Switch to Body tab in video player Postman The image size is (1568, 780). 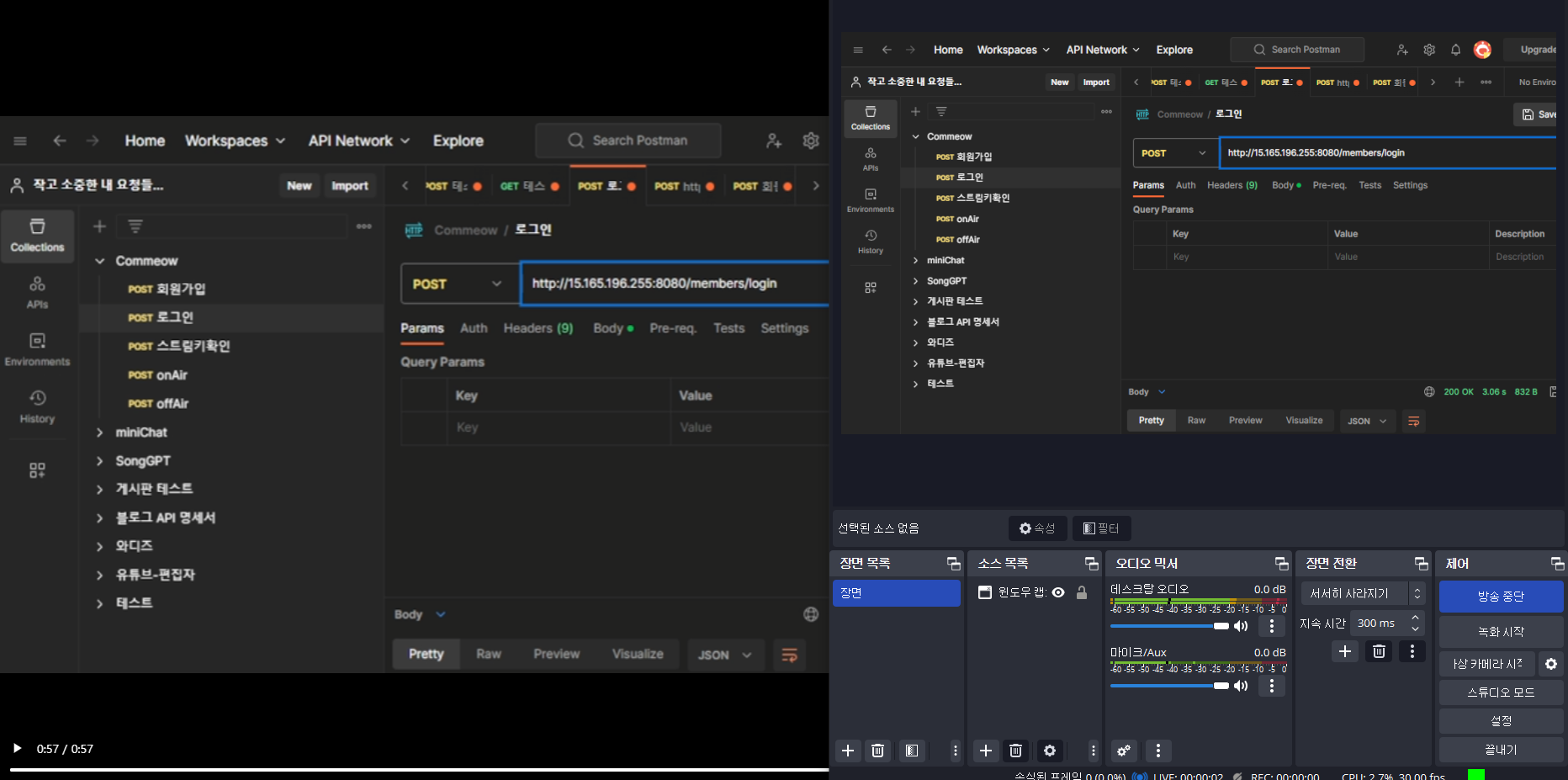click(x=612, y=328)
